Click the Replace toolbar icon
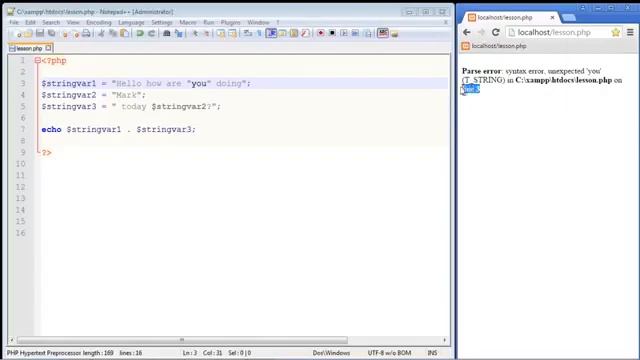 click(x=178, y=33)
